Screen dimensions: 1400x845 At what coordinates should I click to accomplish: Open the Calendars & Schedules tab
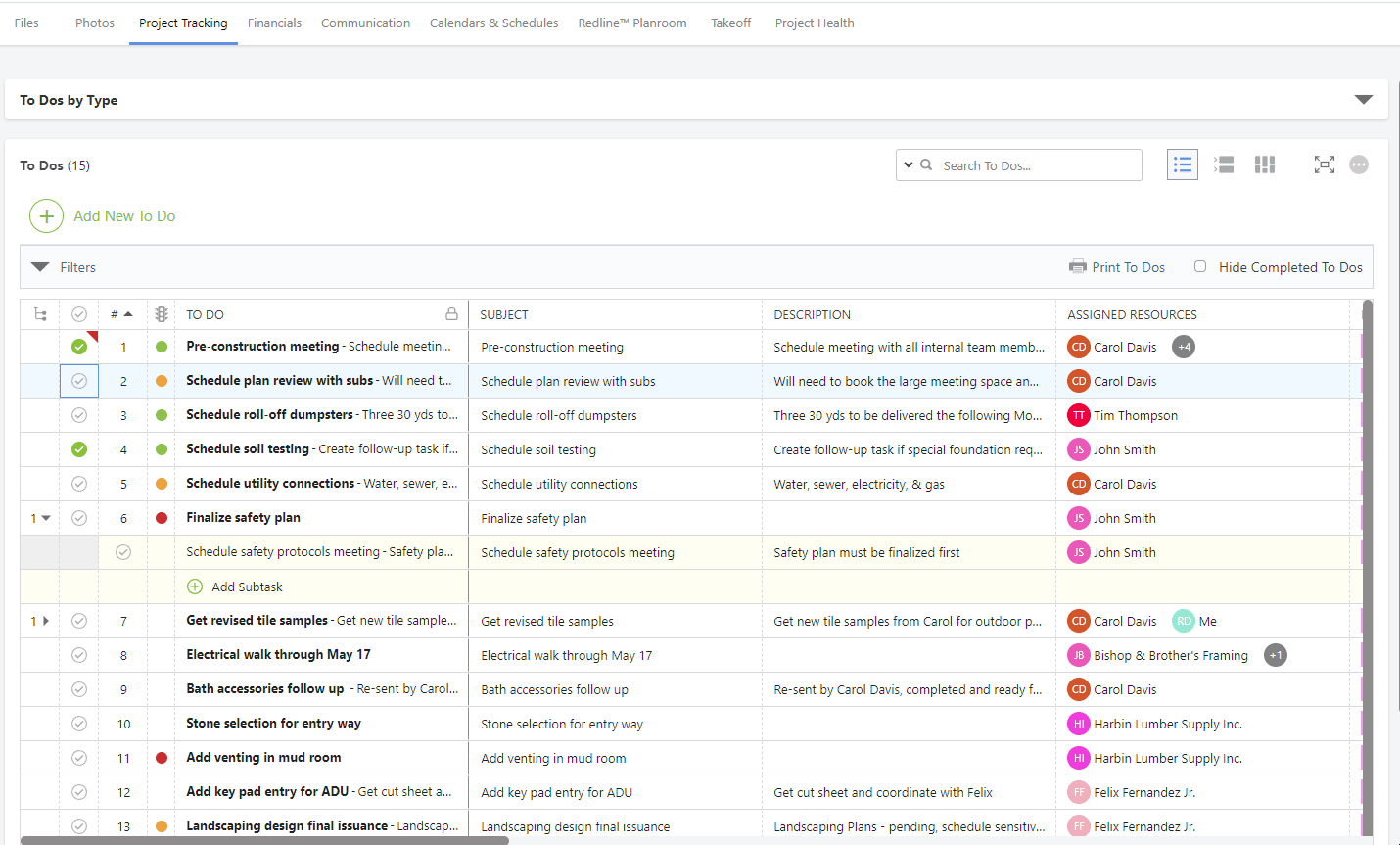click(493, 23)
